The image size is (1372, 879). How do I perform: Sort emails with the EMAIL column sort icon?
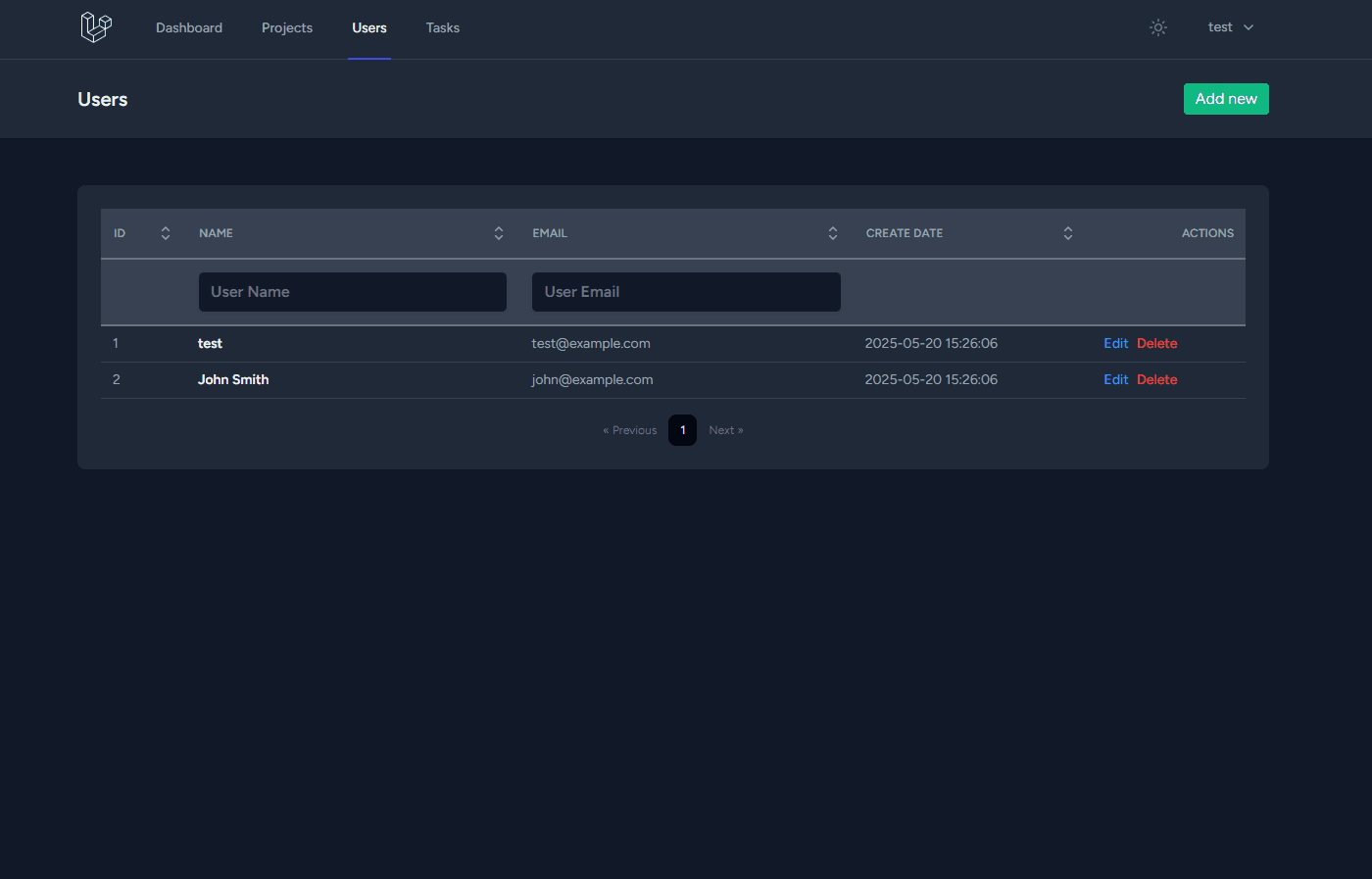pyautogui.click(x=832, y=233)
